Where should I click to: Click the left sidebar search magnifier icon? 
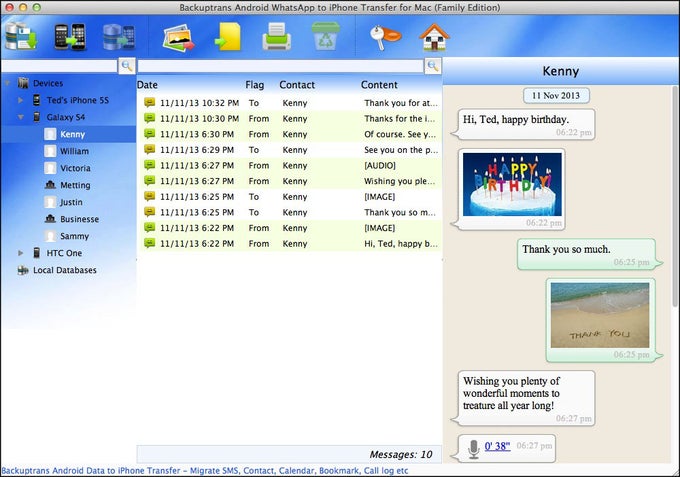click(127, 66)
